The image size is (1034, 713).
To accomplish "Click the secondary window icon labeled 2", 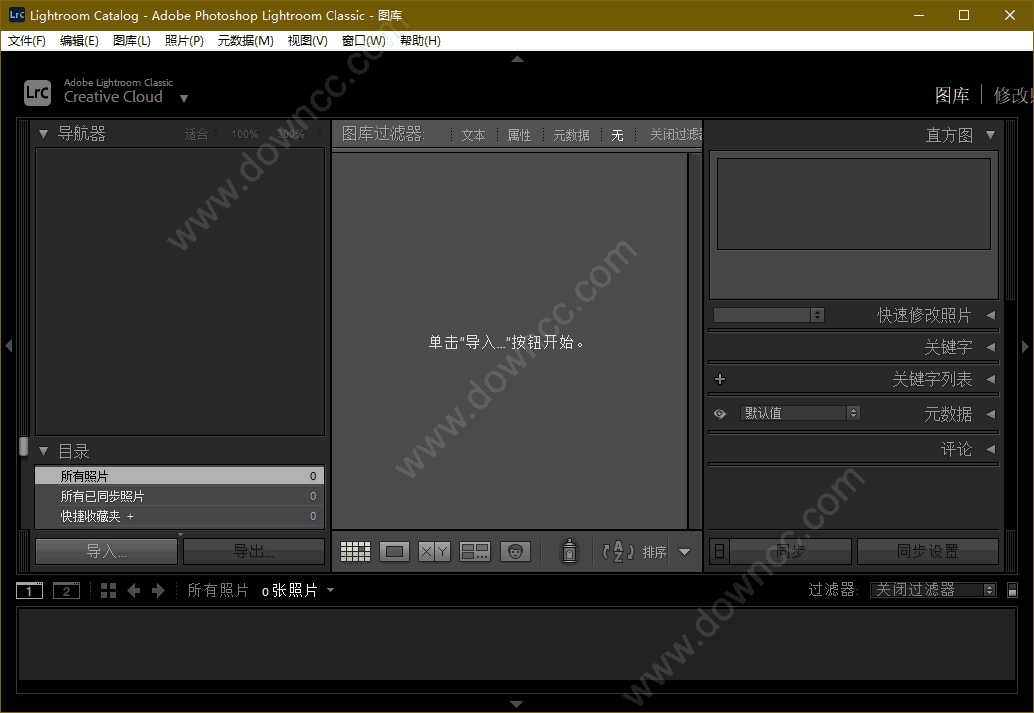I will pos(66,590).
